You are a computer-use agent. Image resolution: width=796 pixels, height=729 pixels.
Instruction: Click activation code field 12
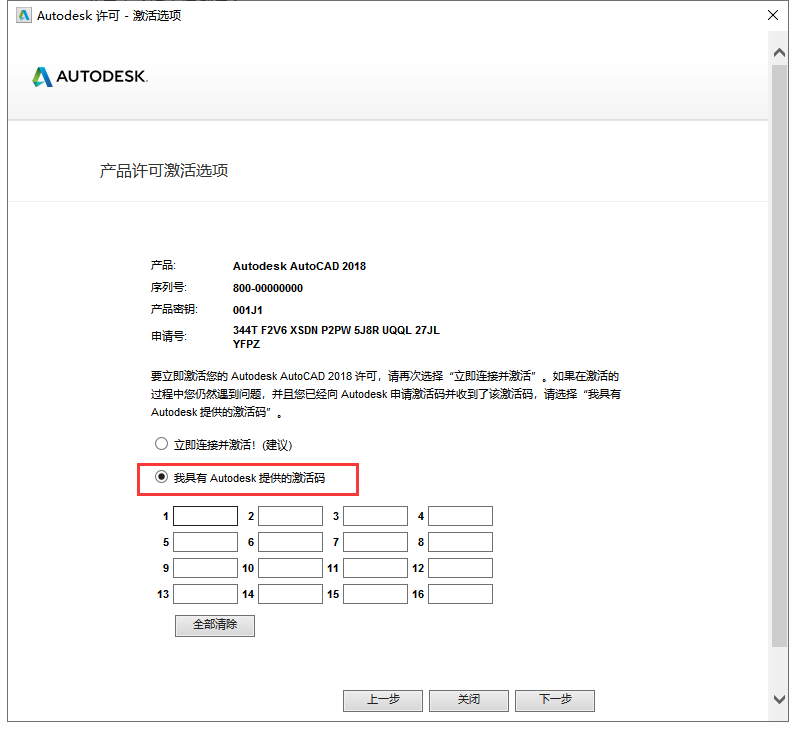[x=460, y=568]
